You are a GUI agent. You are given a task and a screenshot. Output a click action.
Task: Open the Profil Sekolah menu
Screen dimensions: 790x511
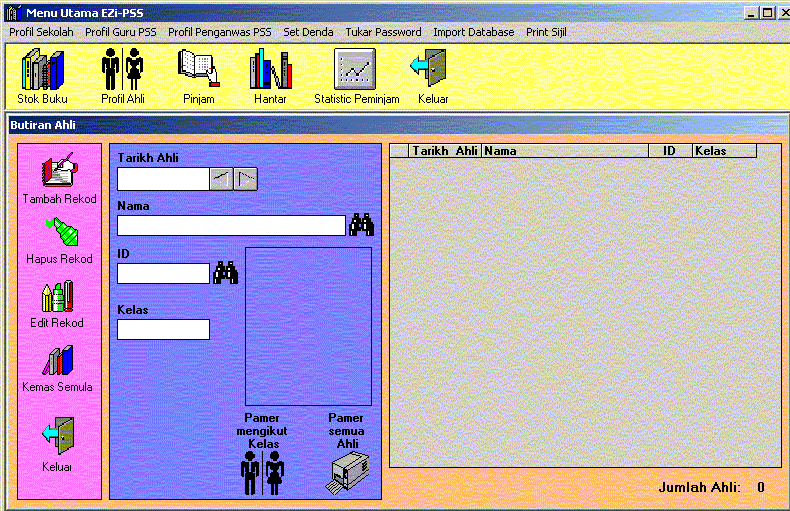pyautogui.click(x=41, y=32)
